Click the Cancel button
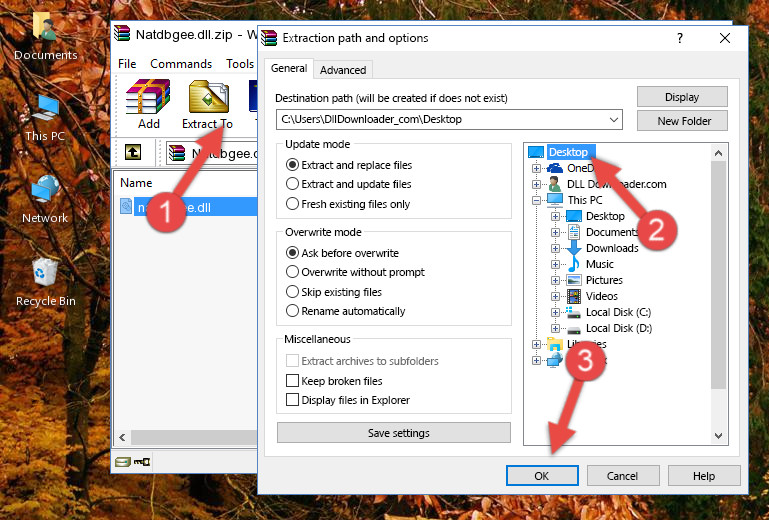 point(623,476)
